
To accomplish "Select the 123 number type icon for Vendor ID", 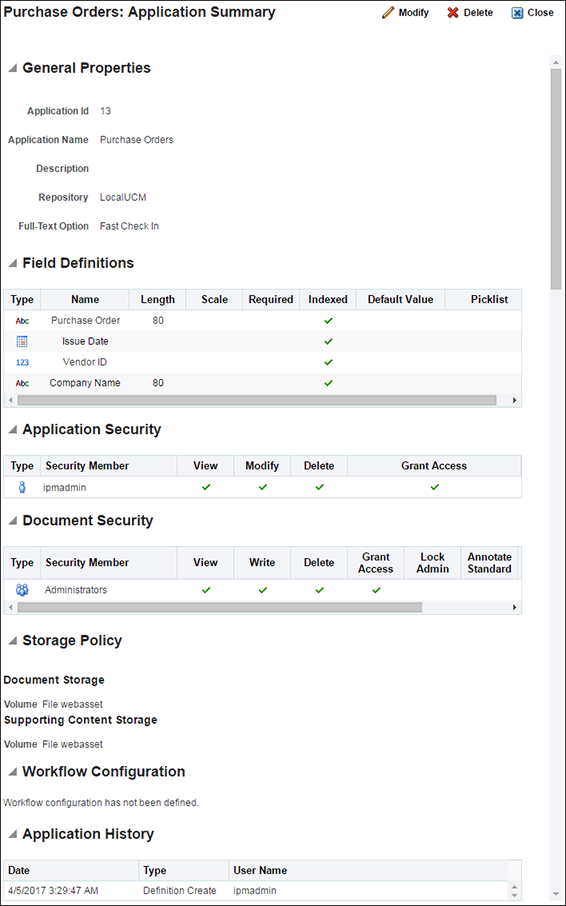I will [x=22, y=362].
